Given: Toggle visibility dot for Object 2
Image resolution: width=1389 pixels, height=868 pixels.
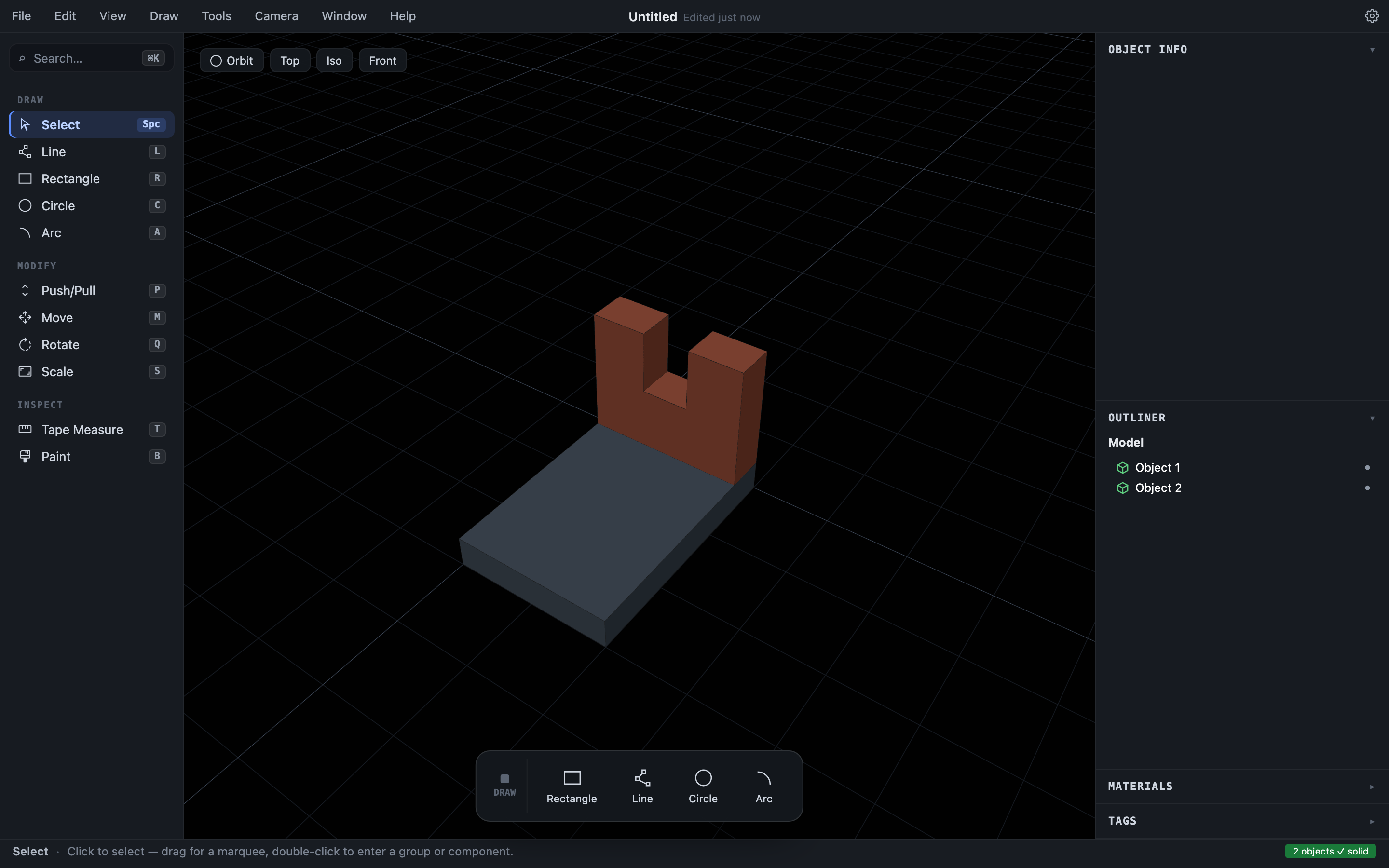Looking at the screenshot, I should (x=1367, y=488).
